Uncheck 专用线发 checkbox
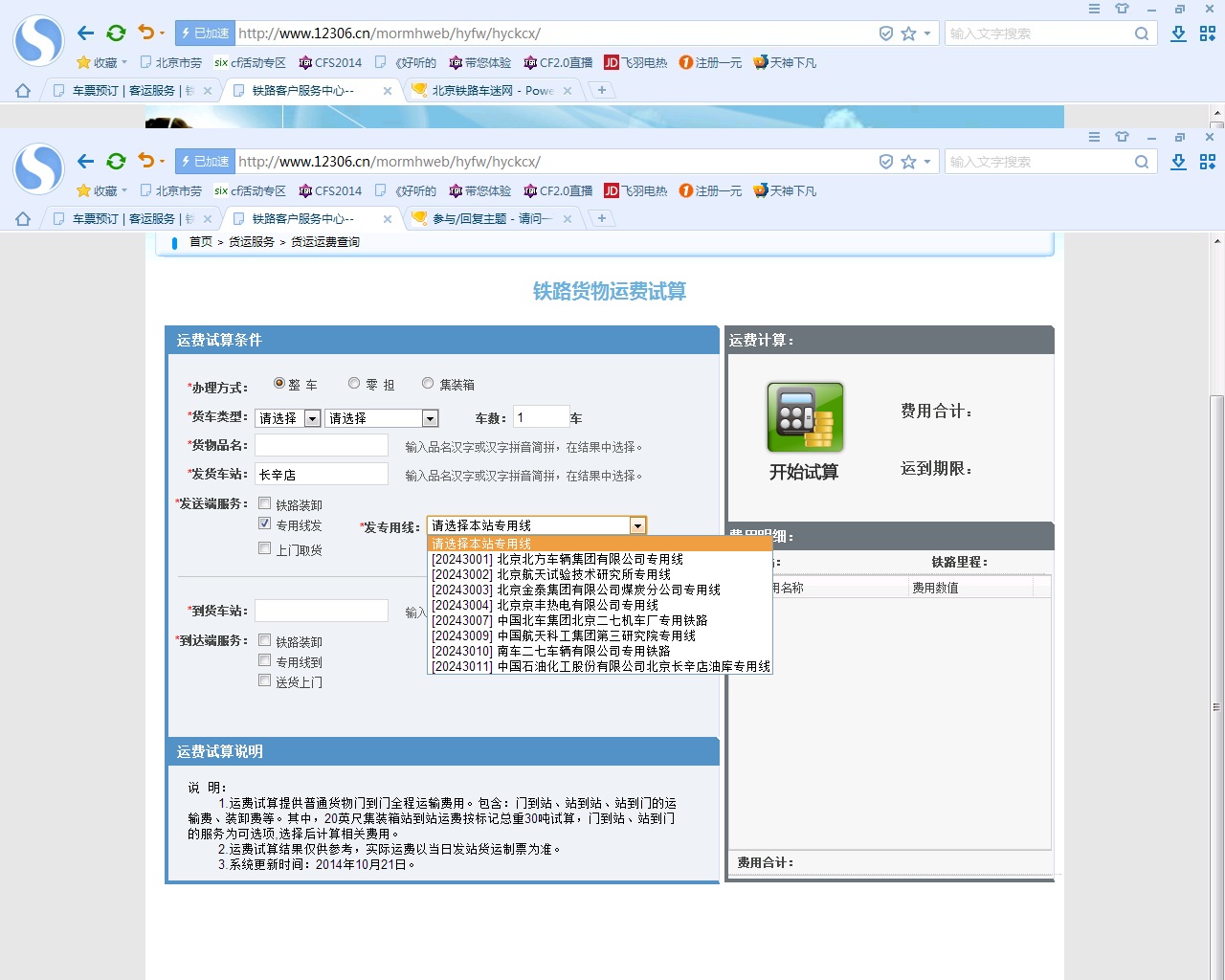This screenshot has height=980, width=1225. tap(265, 523)
